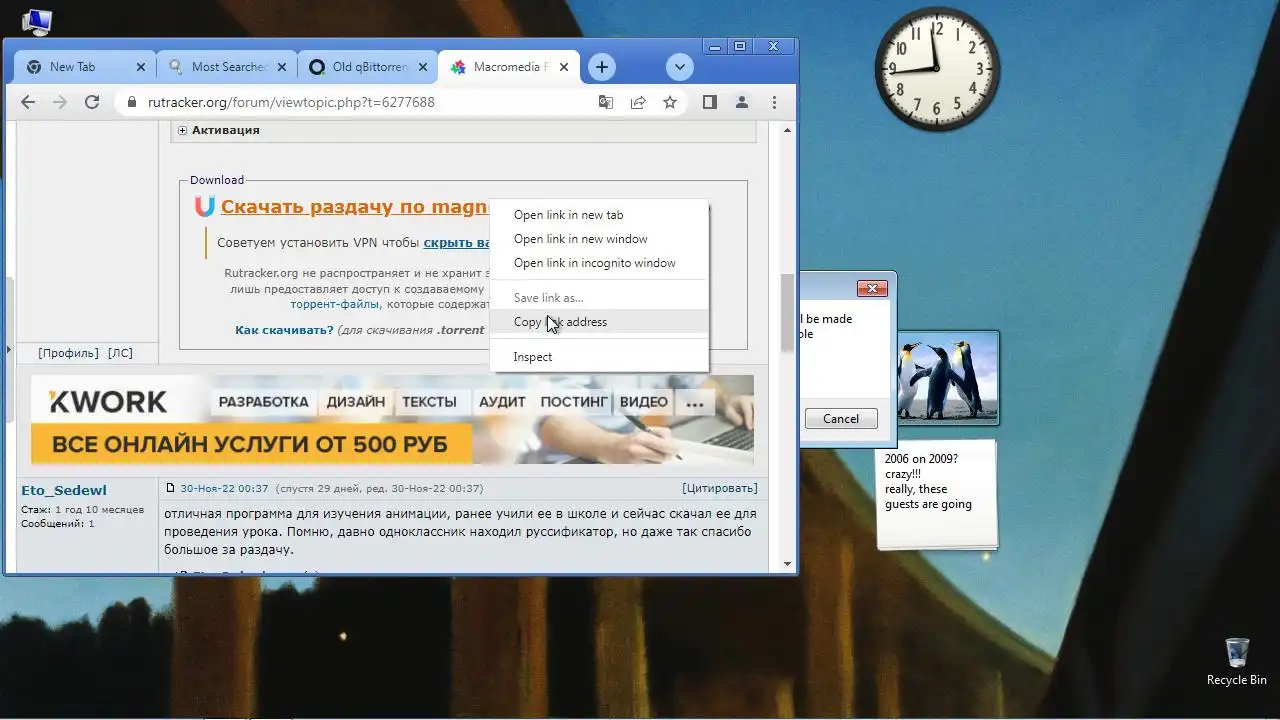Switch to the Old qBittorrent tab
The height and width of the screenshot is (720, 1280).
[x=365, y=67]
